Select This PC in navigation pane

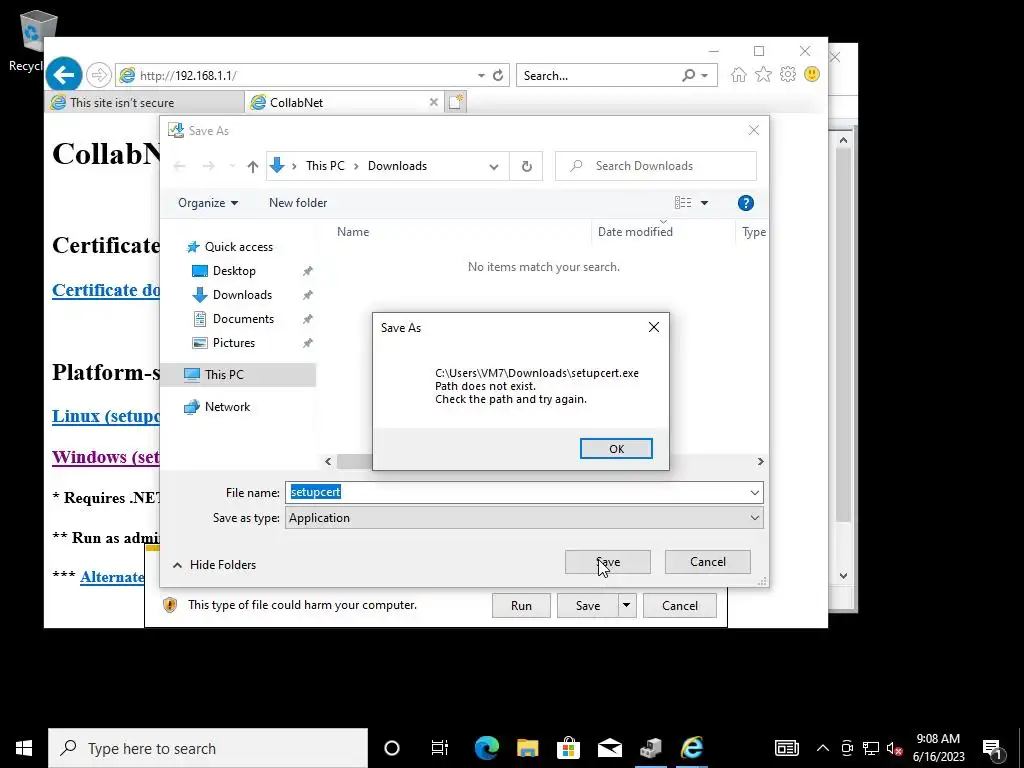[238, 374]
